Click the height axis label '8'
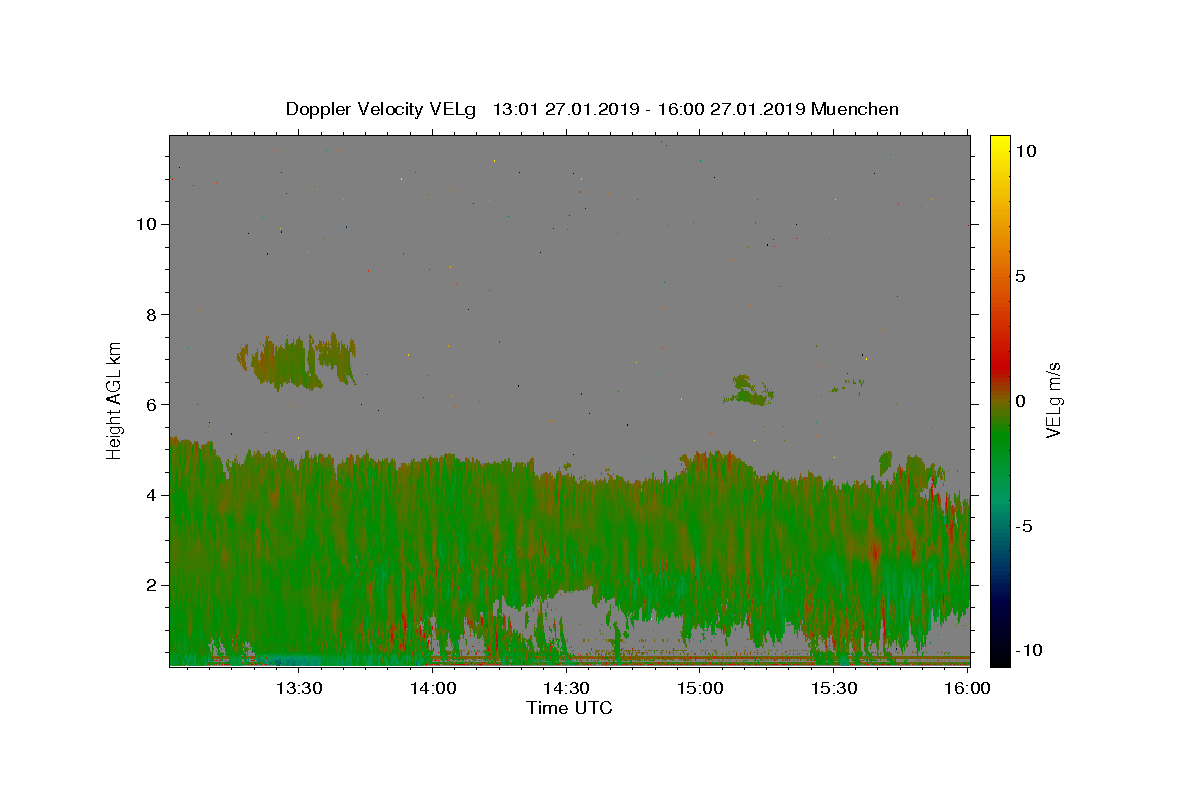The image size is (1200, 800). click(x=151, y=314)
